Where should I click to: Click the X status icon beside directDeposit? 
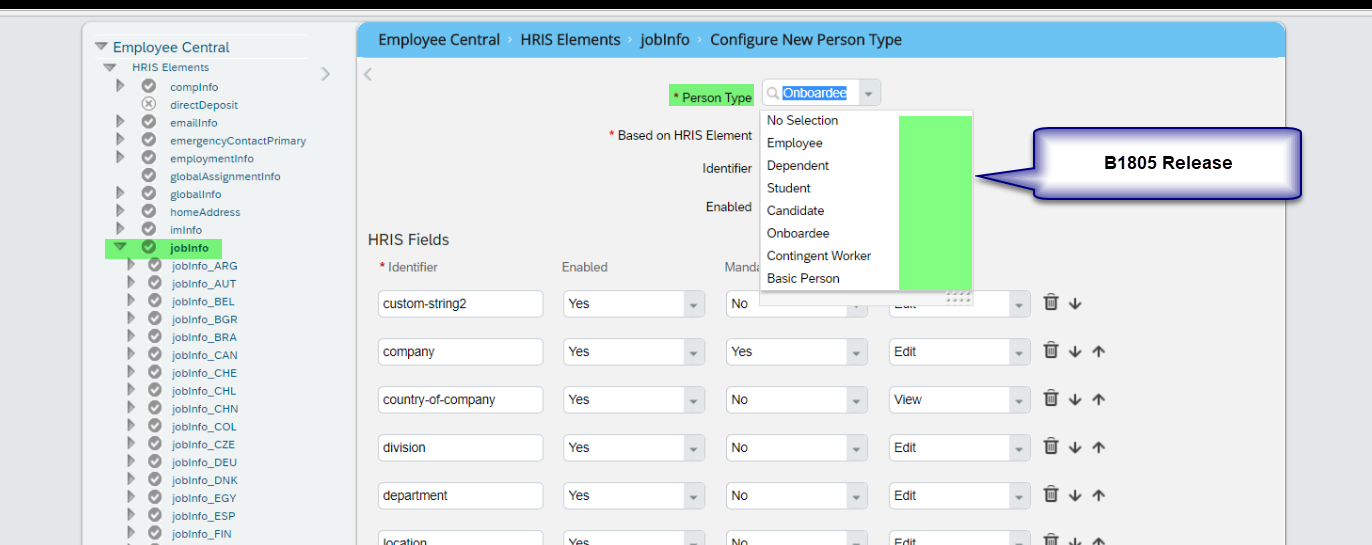tap(148, 104)
